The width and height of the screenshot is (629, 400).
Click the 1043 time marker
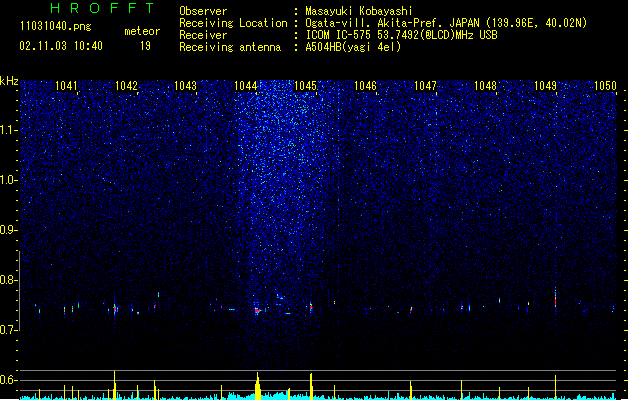click(x=185, y=86)
